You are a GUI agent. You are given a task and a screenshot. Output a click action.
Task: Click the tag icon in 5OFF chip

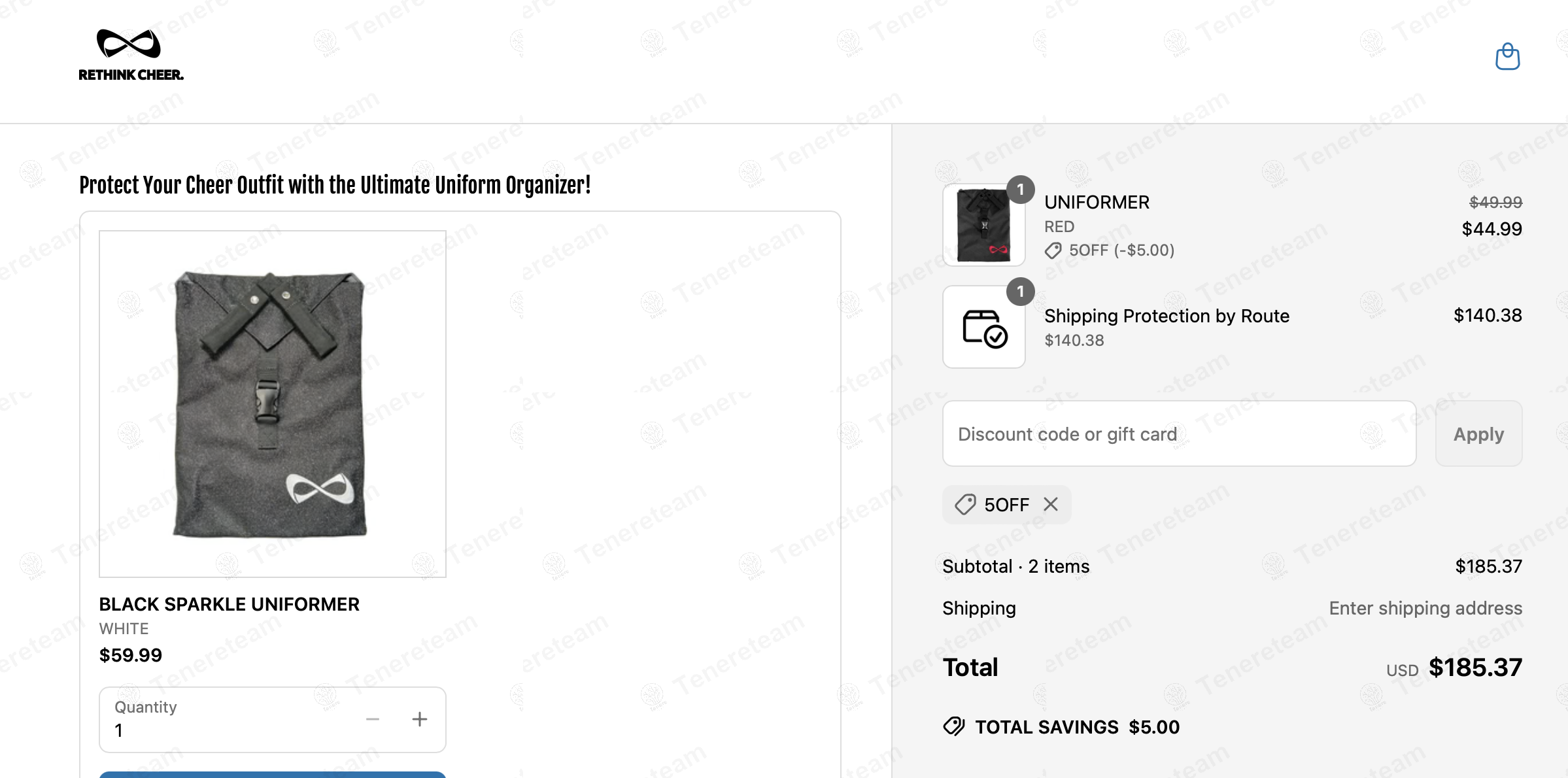[965, 505]
